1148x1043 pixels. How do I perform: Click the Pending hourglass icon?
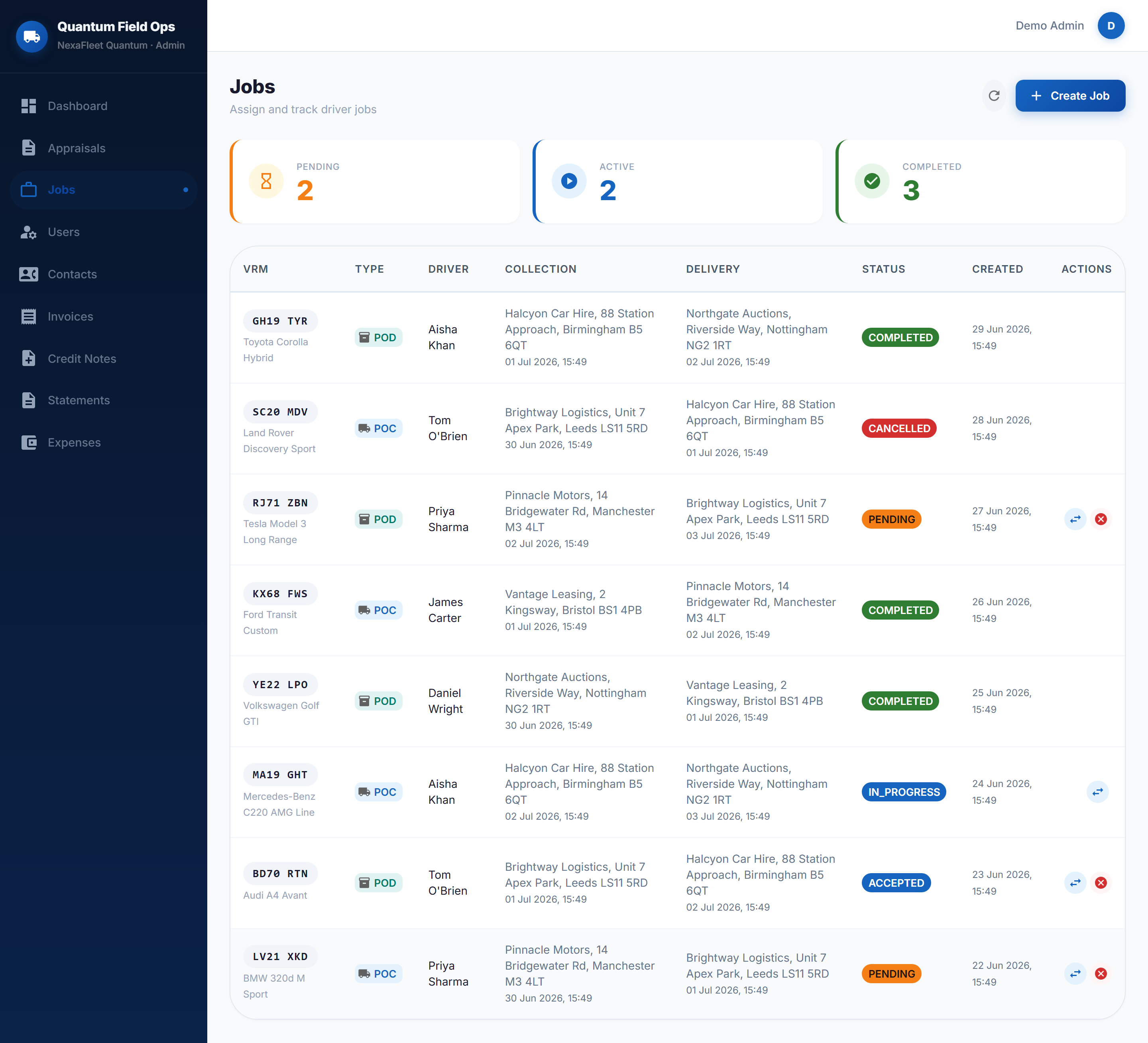266,181
